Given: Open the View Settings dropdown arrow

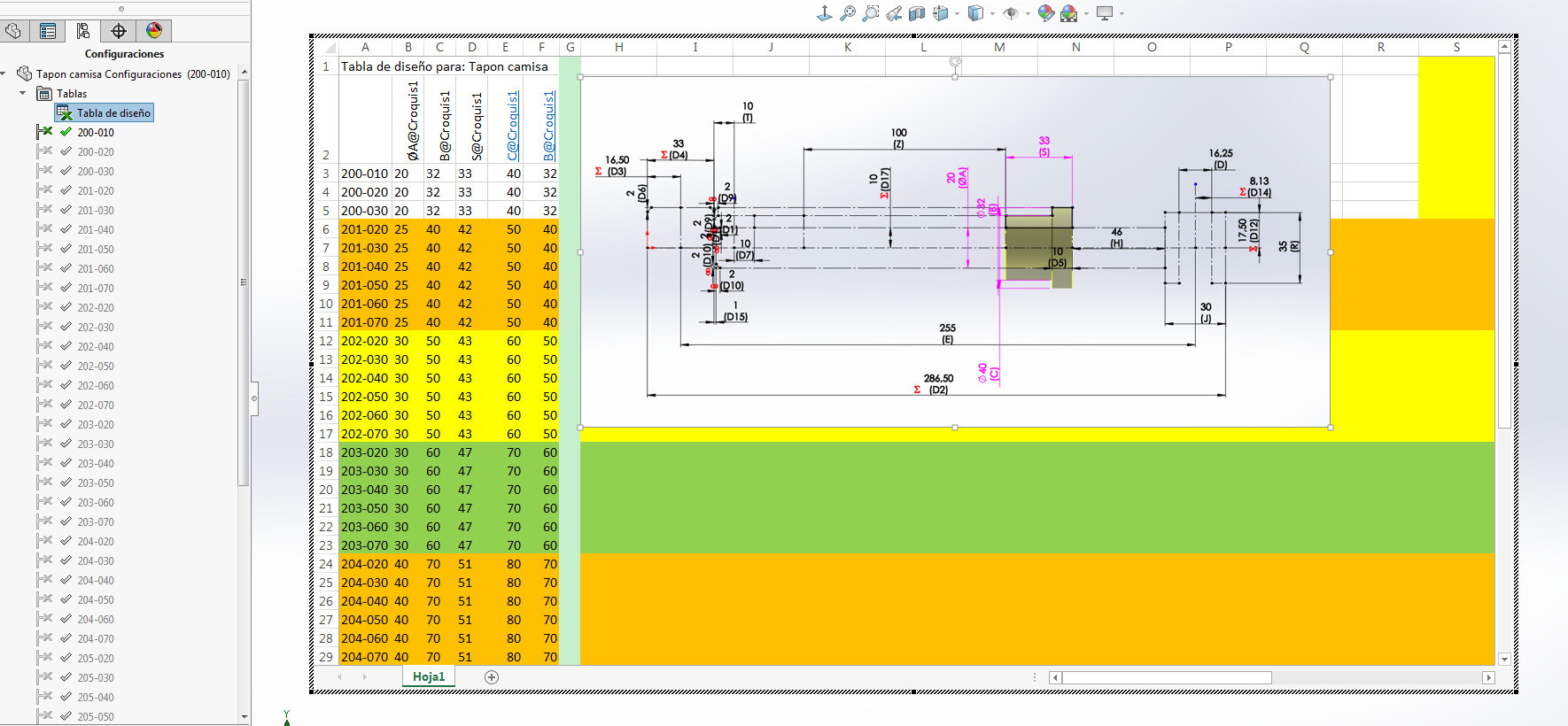Looking at the screenshot, I should point(1122,13).
